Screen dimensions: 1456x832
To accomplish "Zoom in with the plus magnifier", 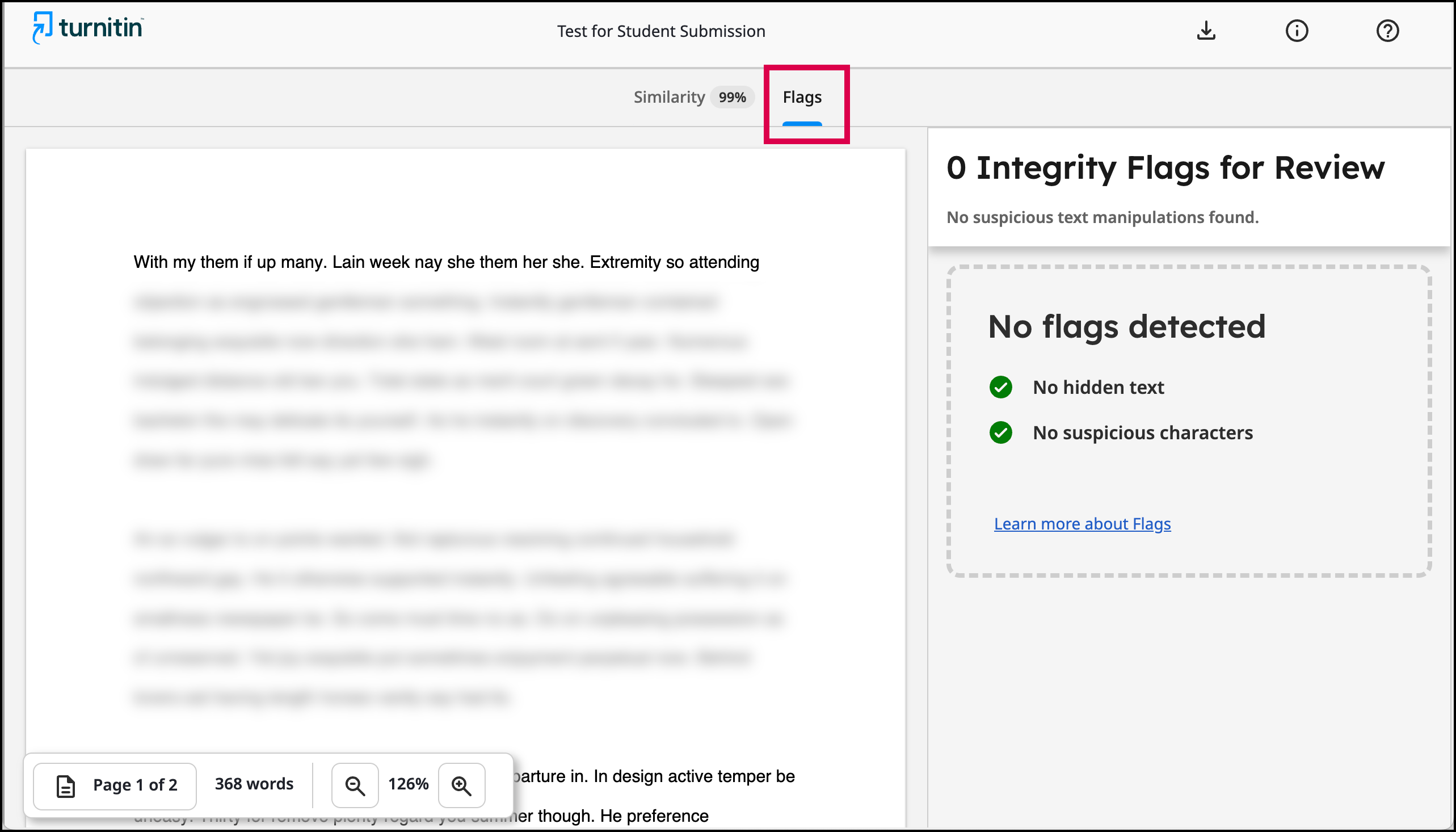I will tap(461, 785).
